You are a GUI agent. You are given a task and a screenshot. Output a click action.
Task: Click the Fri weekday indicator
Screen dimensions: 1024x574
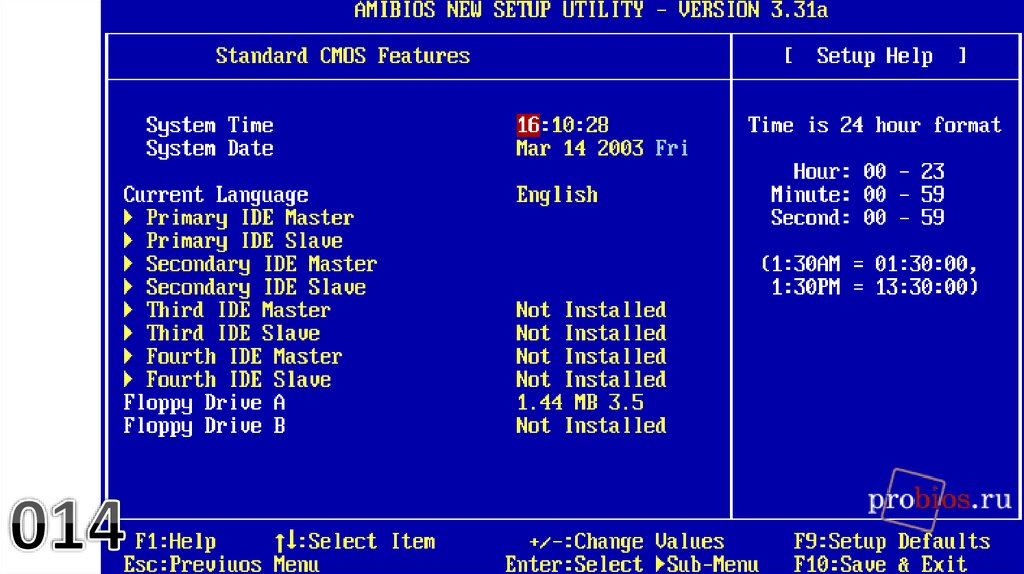(x=672, y=148)
